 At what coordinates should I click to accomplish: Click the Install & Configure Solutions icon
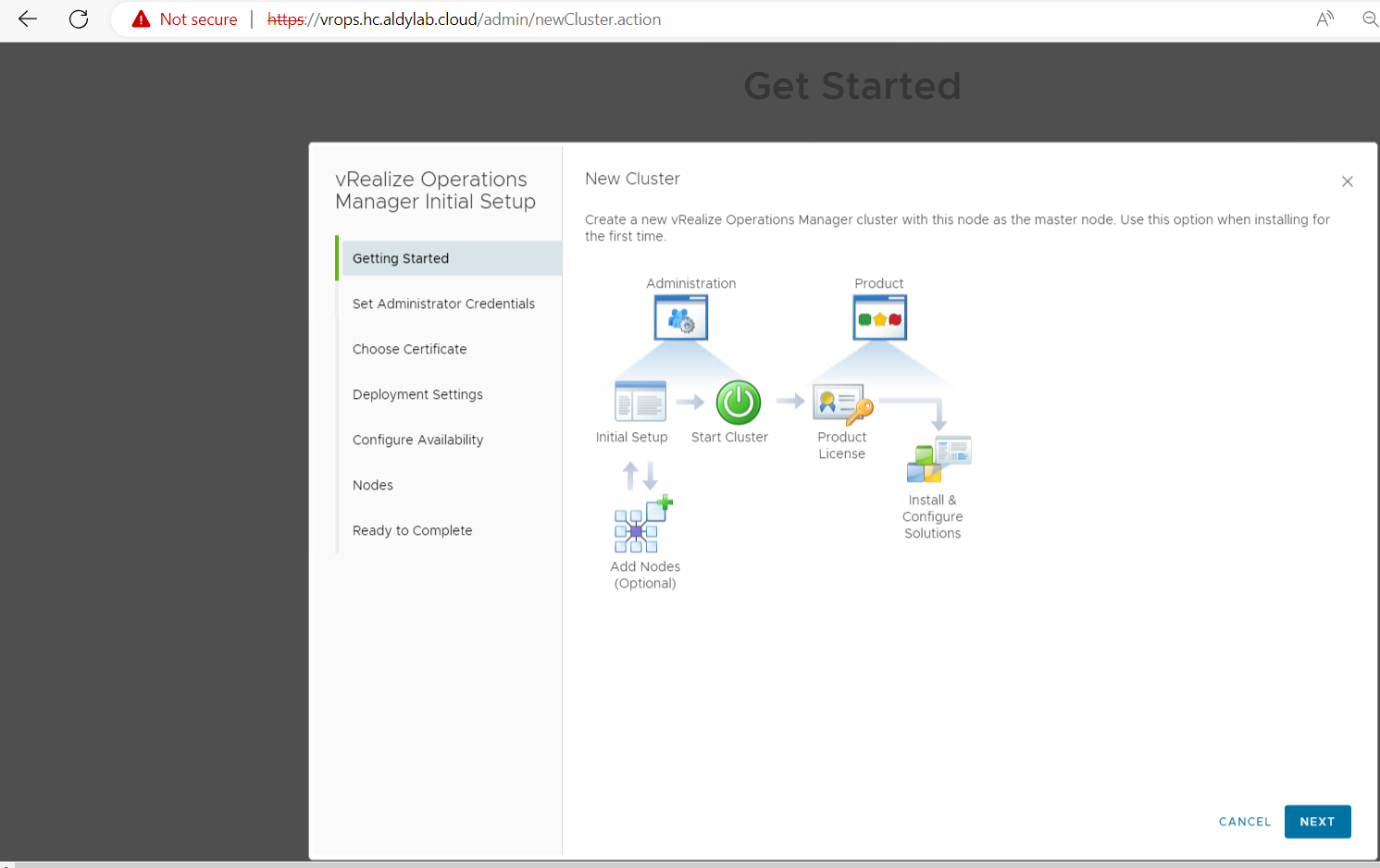coord(939,459)
